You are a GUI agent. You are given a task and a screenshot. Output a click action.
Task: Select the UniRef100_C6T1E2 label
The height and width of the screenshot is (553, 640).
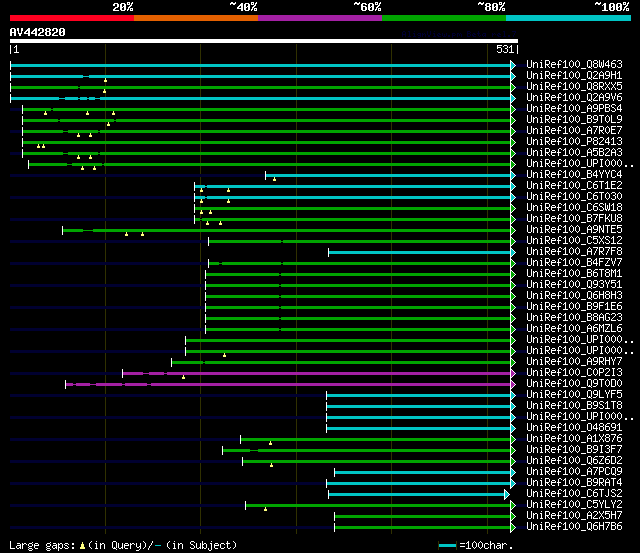coord(574,186)
